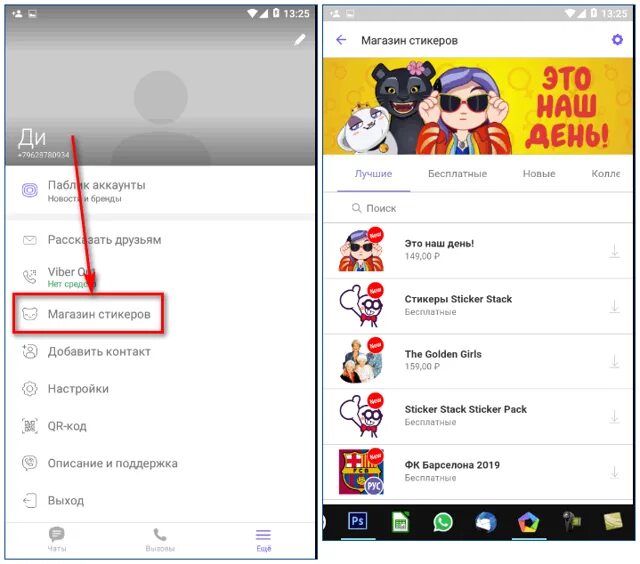
Task: Tap the pencil edit profile icon
Action: click(300, 40)
